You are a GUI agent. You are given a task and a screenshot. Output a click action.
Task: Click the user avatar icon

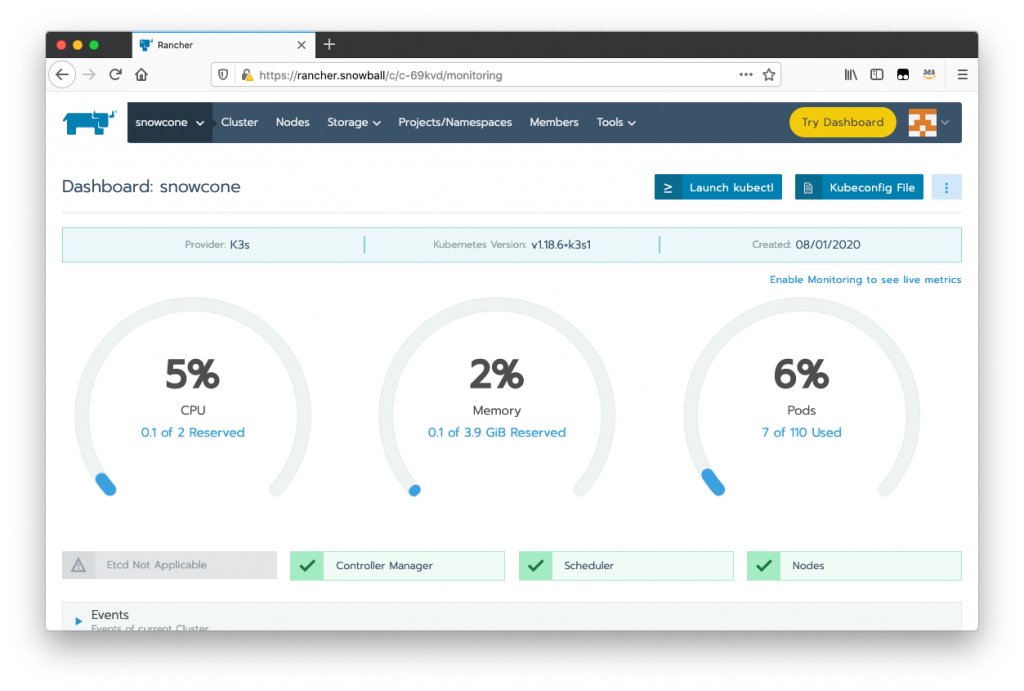922,122
